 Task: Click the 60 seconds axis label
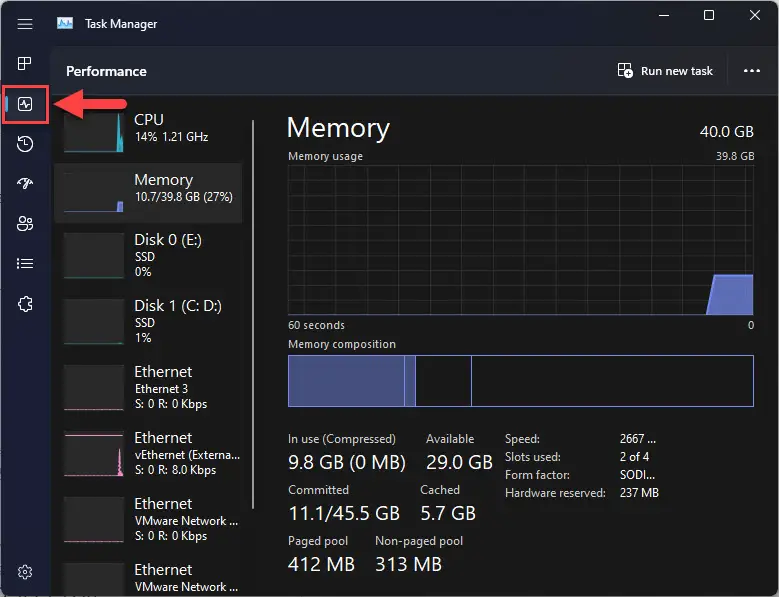click(316, 325)
